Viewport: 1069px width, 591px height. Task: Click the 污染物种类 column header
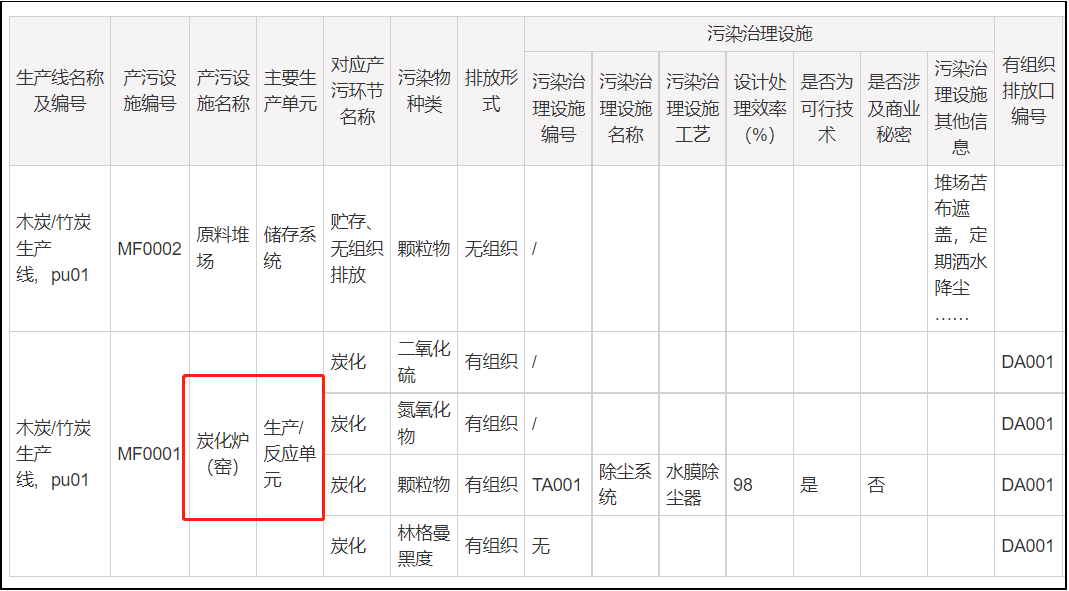click(x=422, y=88)
